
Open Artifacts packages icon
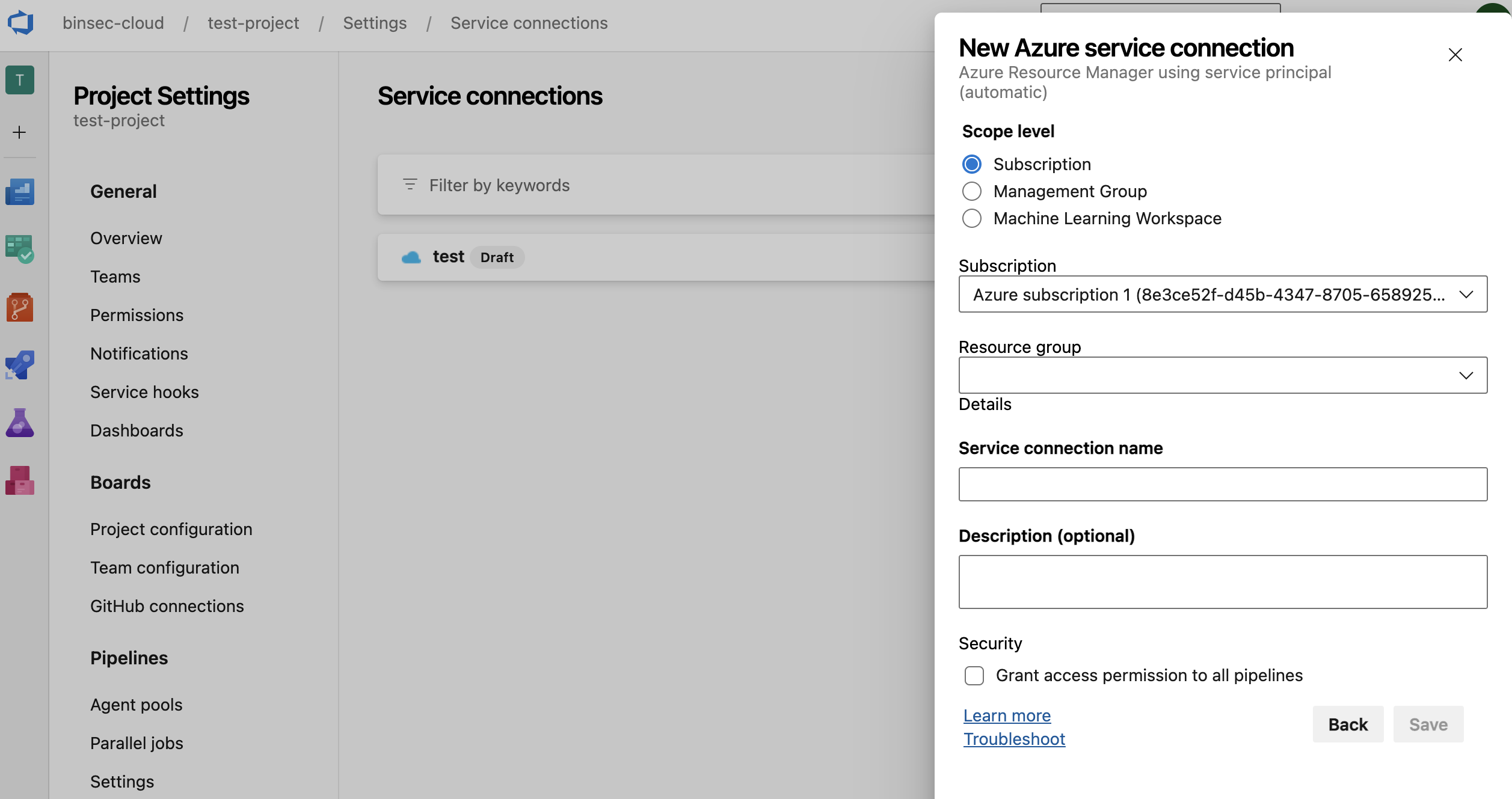20,479
